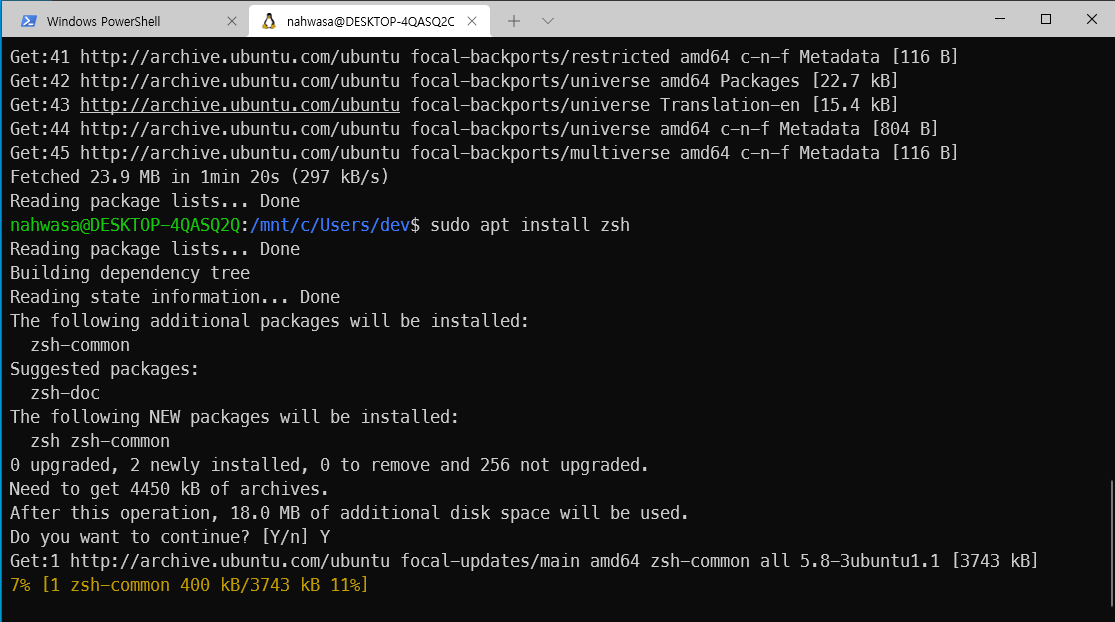Click 'After this operation, 18.0 MB' line
This screenshot has width=1115, height=622.
(349, 513)
